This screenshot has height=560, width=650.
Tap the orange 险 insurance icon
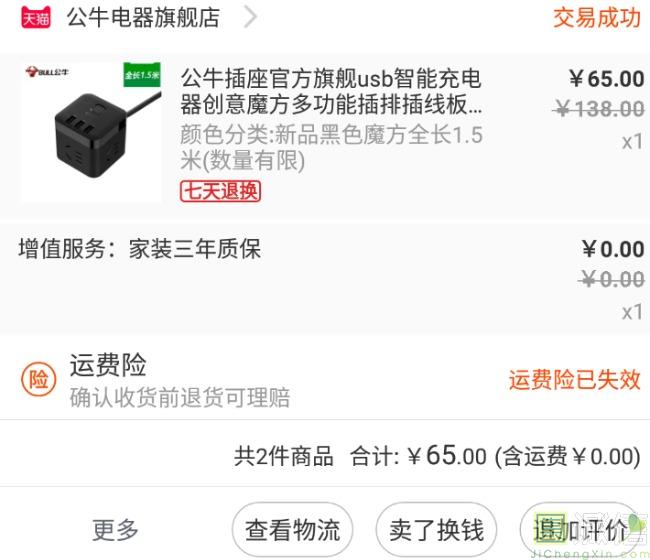[x=39, y=379]
